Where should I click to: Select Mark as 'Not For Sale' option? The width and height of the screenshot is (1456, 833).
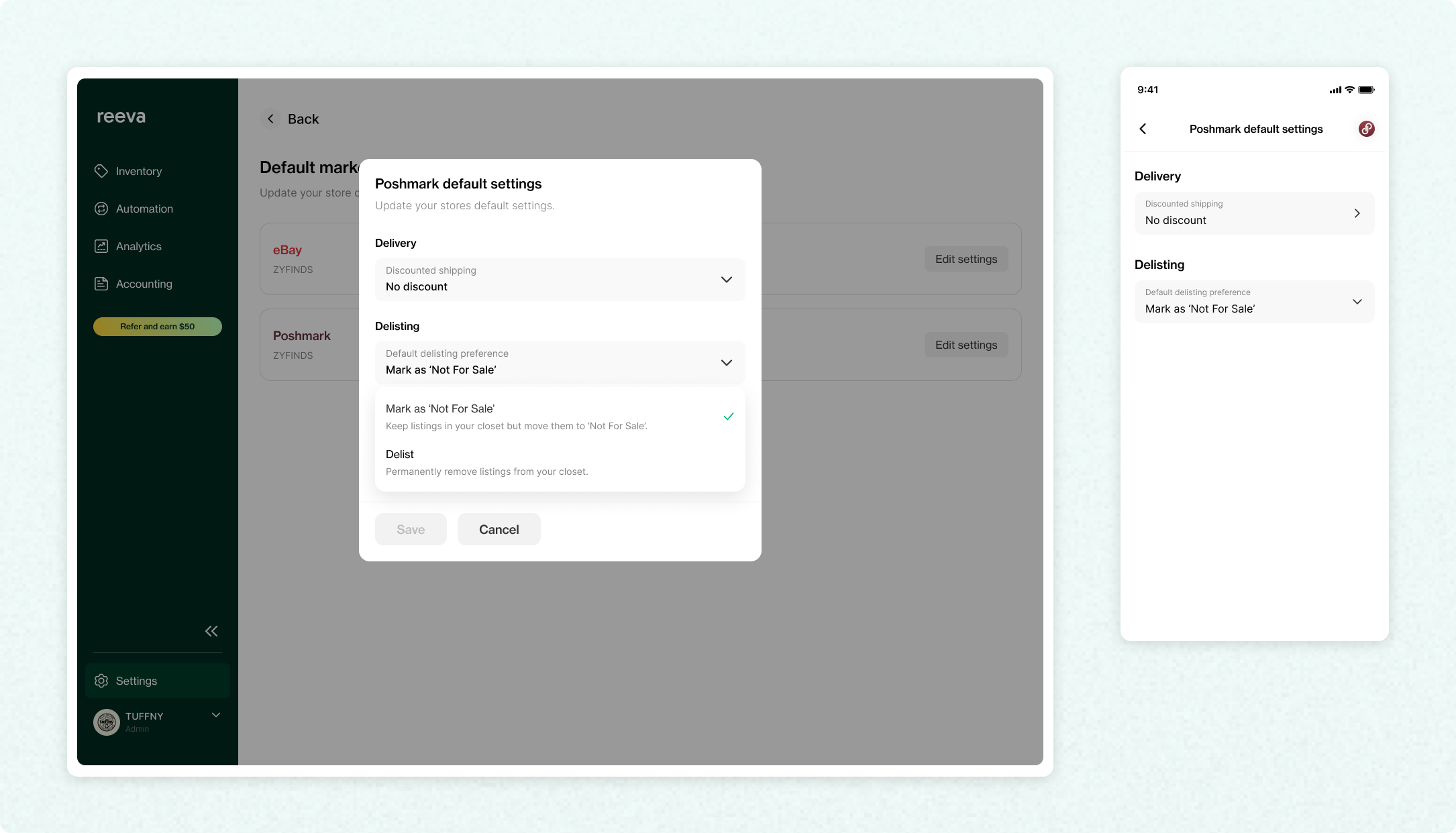point(560,416)
